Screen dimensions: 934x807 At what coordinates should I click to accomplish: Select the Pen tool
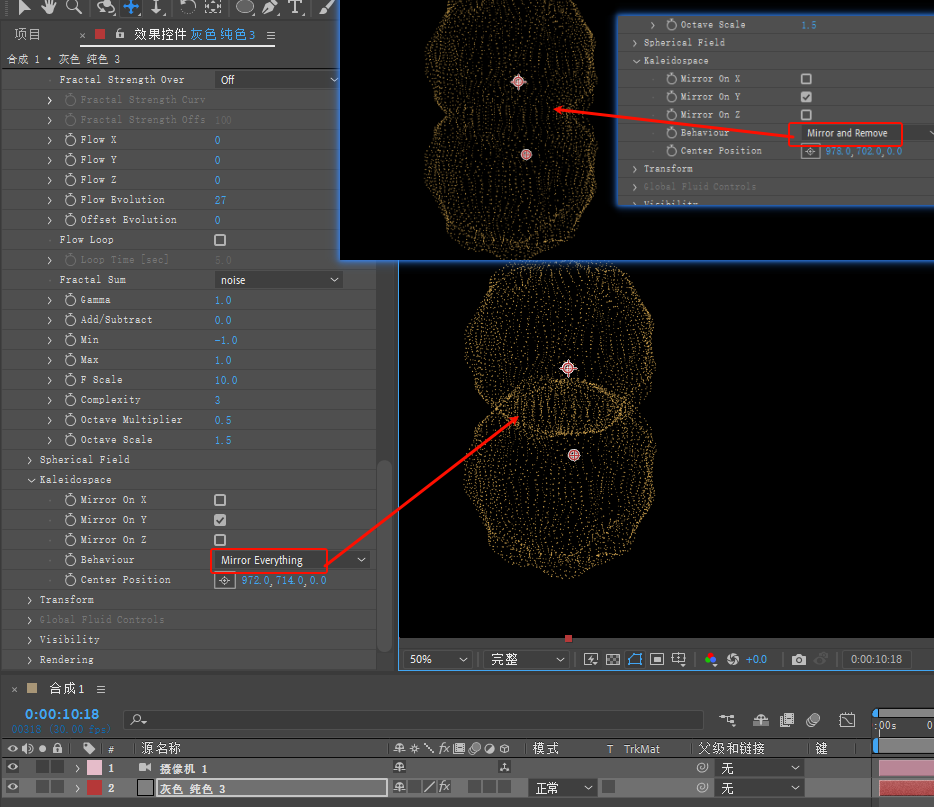(x=270, y=7)
